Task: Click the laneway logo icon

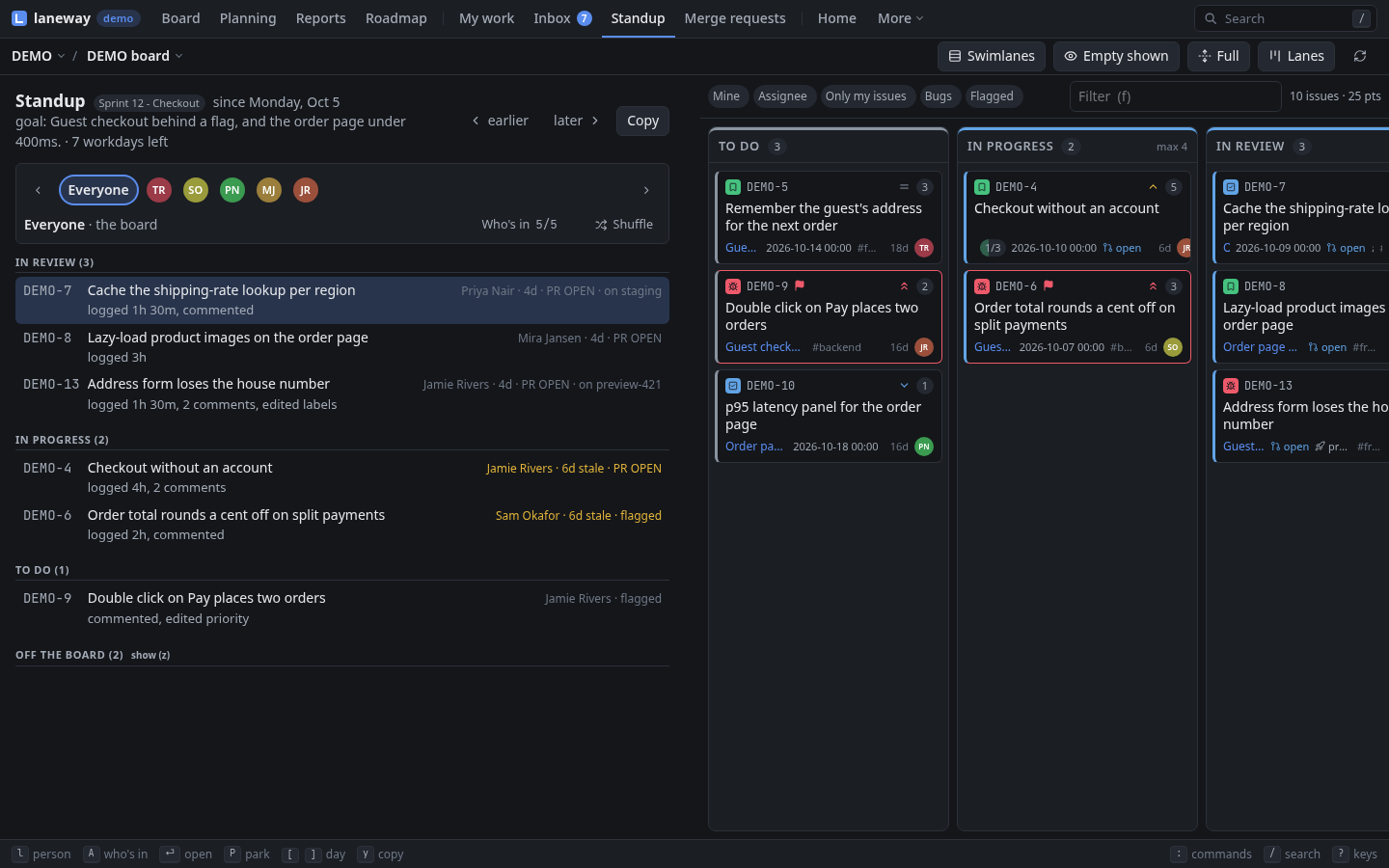Action: click(x=19, y=18)
